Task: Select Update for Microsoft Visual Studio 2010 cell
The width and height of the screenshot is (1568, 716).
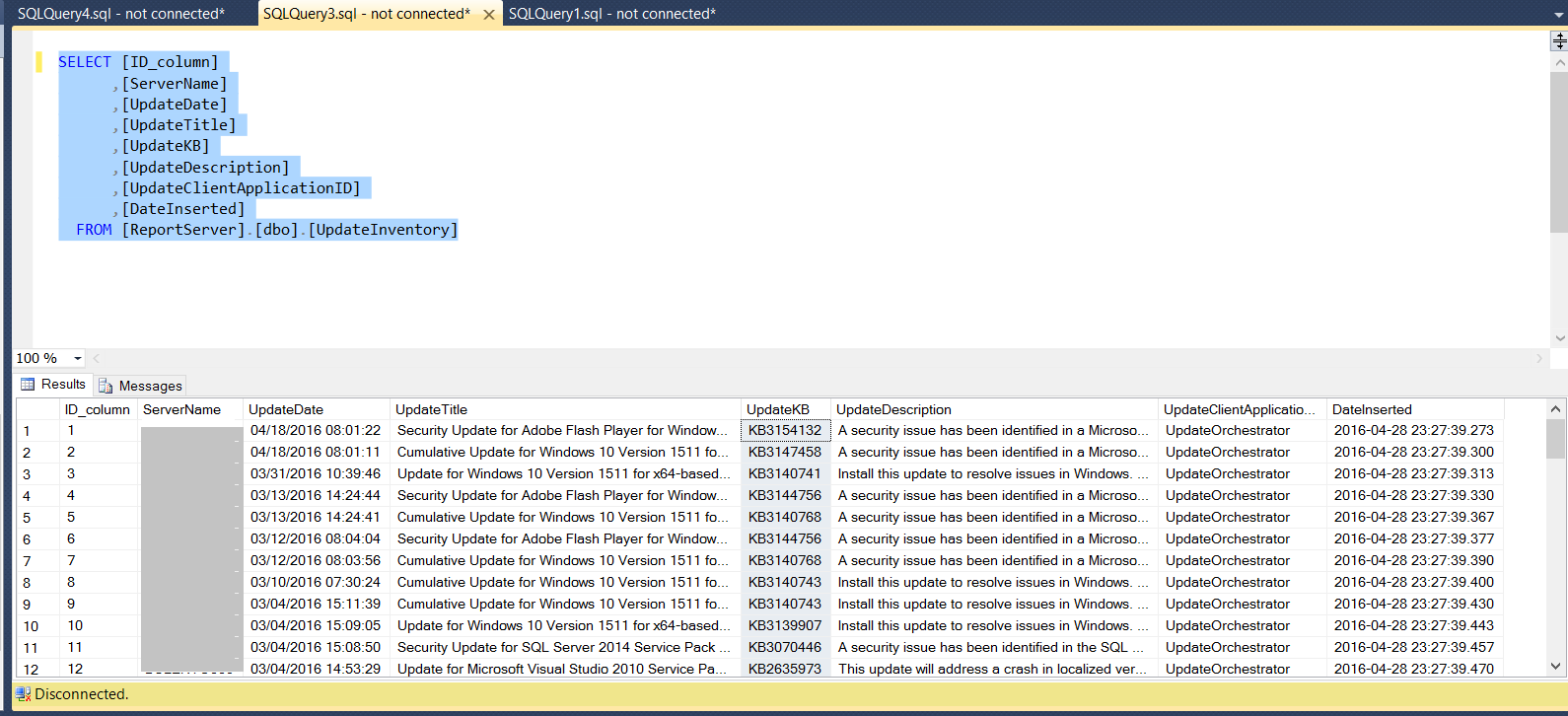Action: coord(564,669)
